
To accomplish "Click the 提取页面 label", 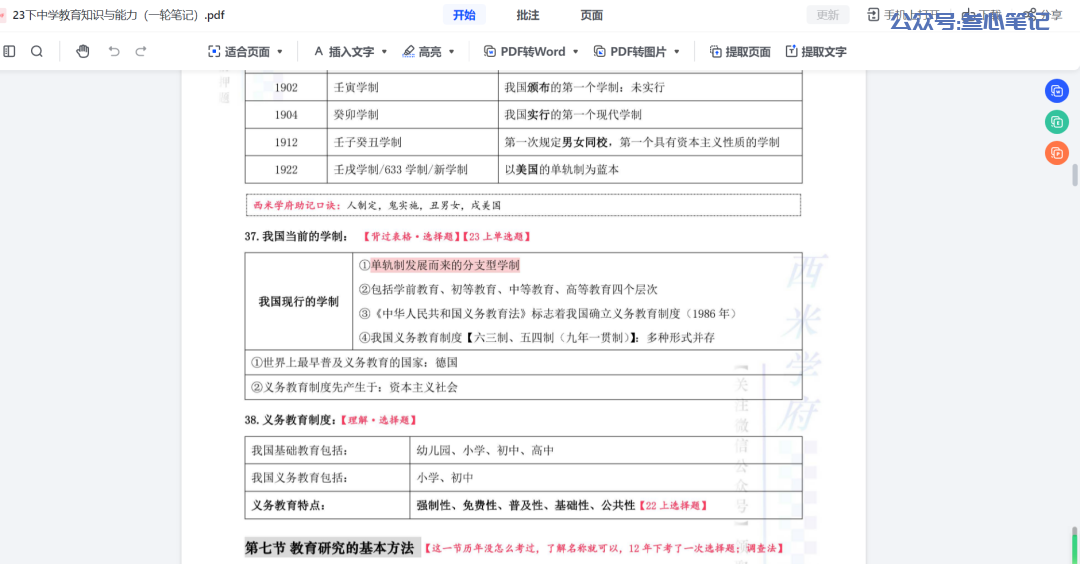I will [x=748, y=52].
